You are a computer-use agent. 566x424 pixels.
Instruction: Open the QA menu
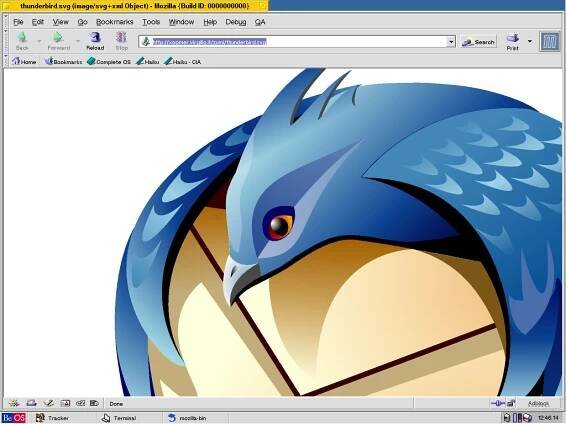260,22
